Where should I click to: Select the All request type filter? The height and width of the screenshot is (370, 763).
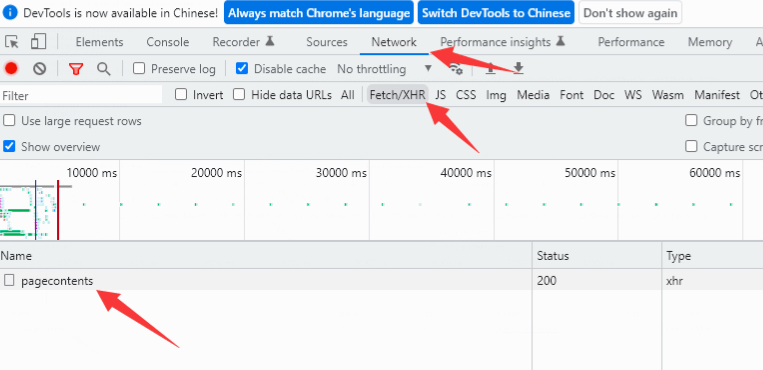347,95
